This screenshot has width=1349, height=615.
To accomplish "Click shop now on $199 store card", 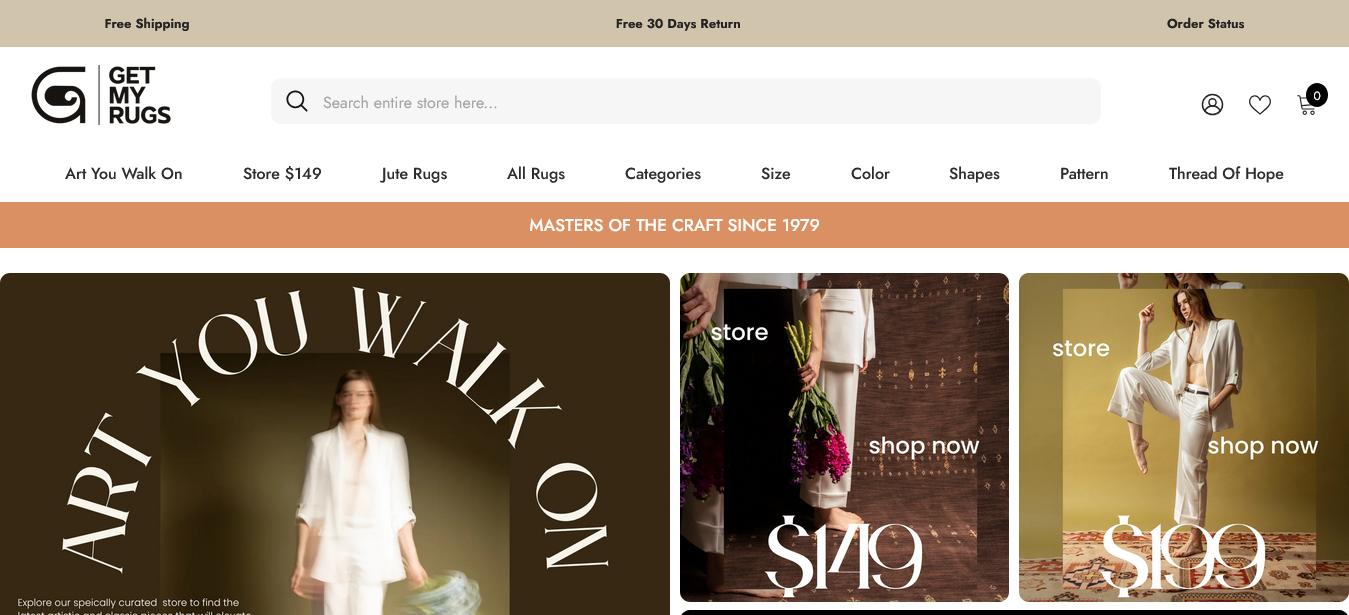I will (x=1263, y=445).
